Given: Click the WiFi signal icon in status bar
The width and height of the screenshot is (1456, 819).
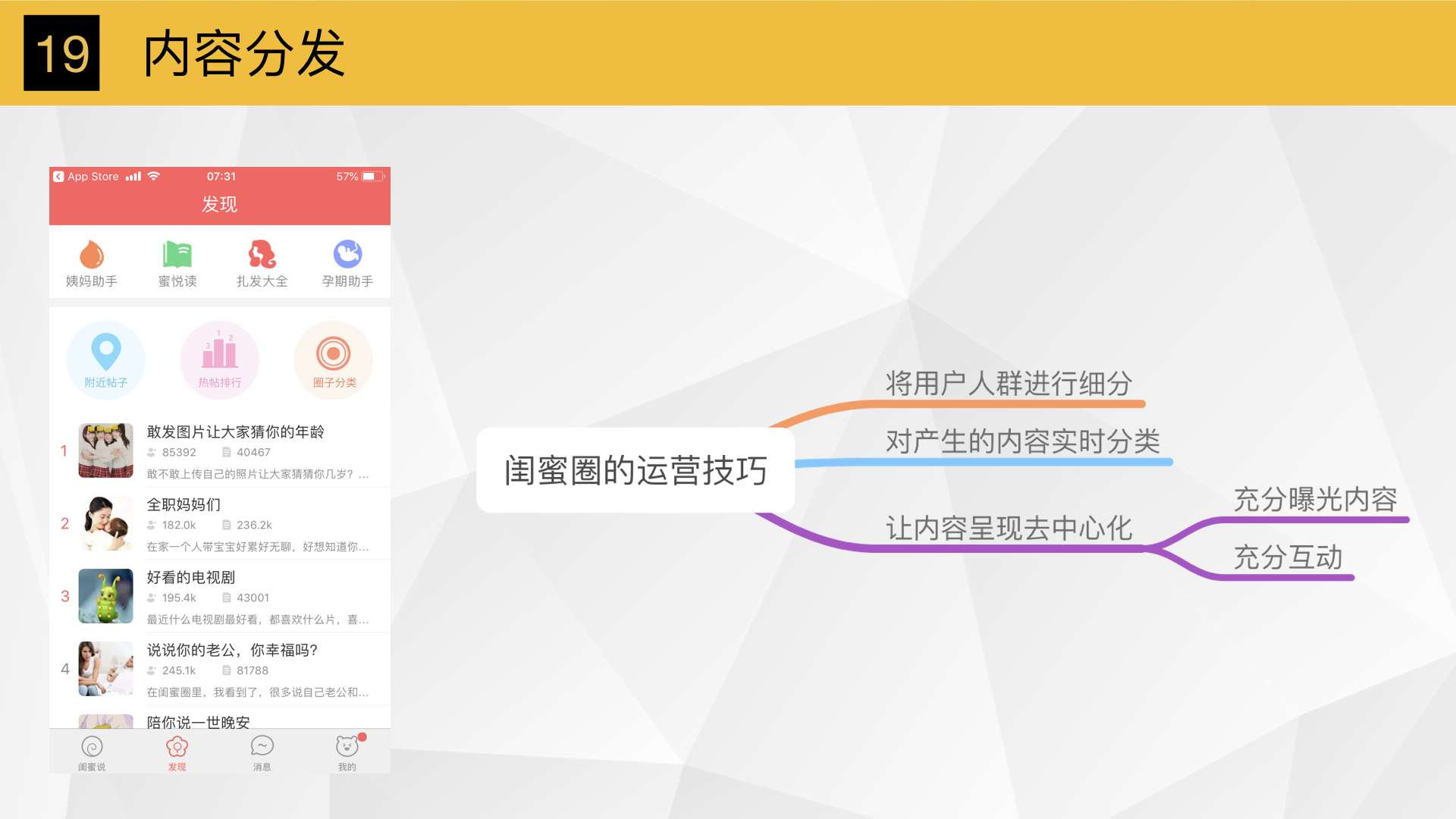Looking at the screenshot, I should pyautogui.click(x=154, y=176).
